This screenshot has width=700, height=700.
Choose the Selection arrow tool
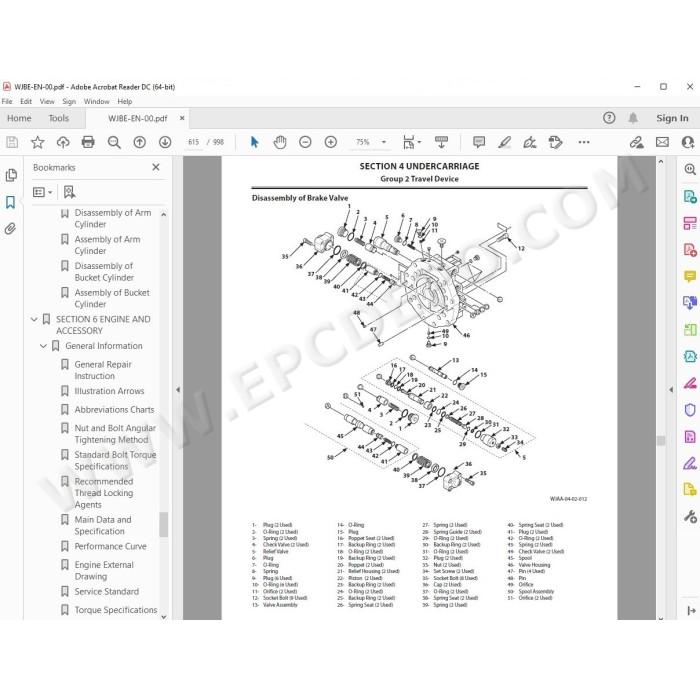(x=254, y=142)
